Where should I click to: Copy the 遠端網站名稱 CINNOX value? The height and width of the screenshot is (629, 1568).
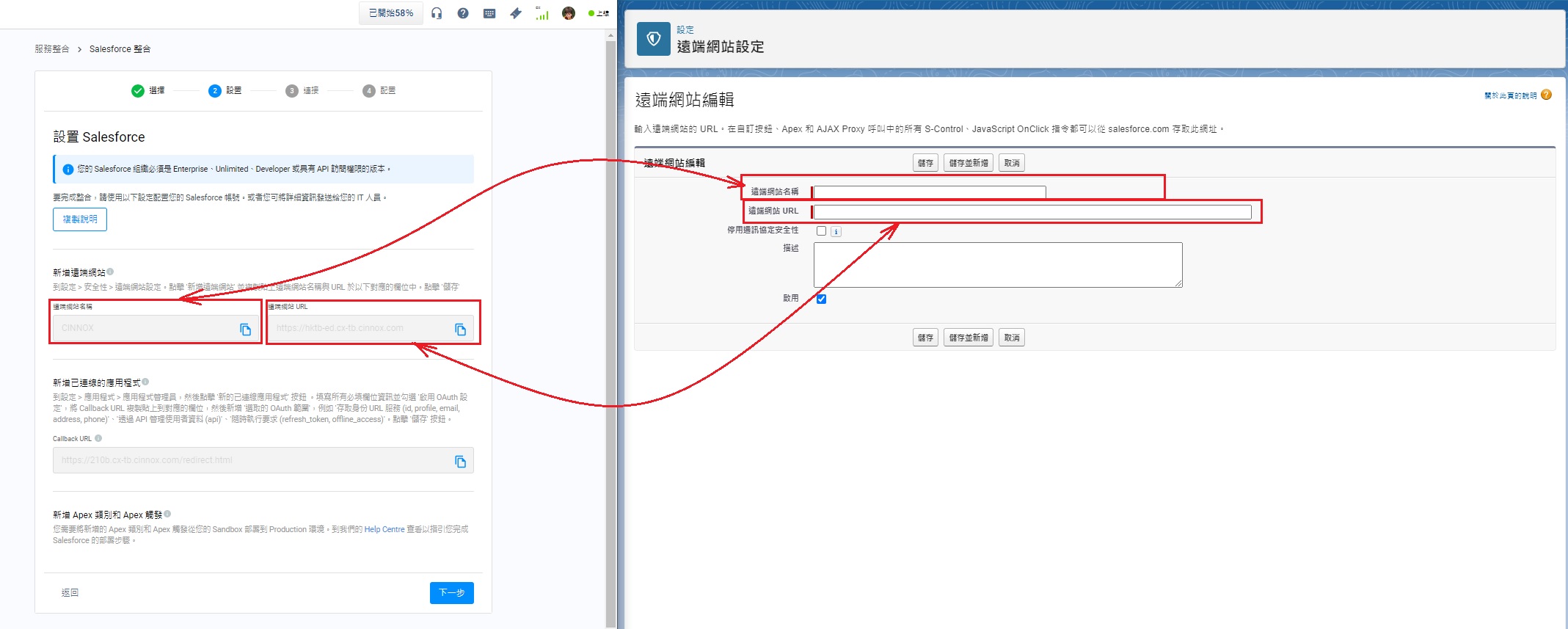(x=246, y=330)
